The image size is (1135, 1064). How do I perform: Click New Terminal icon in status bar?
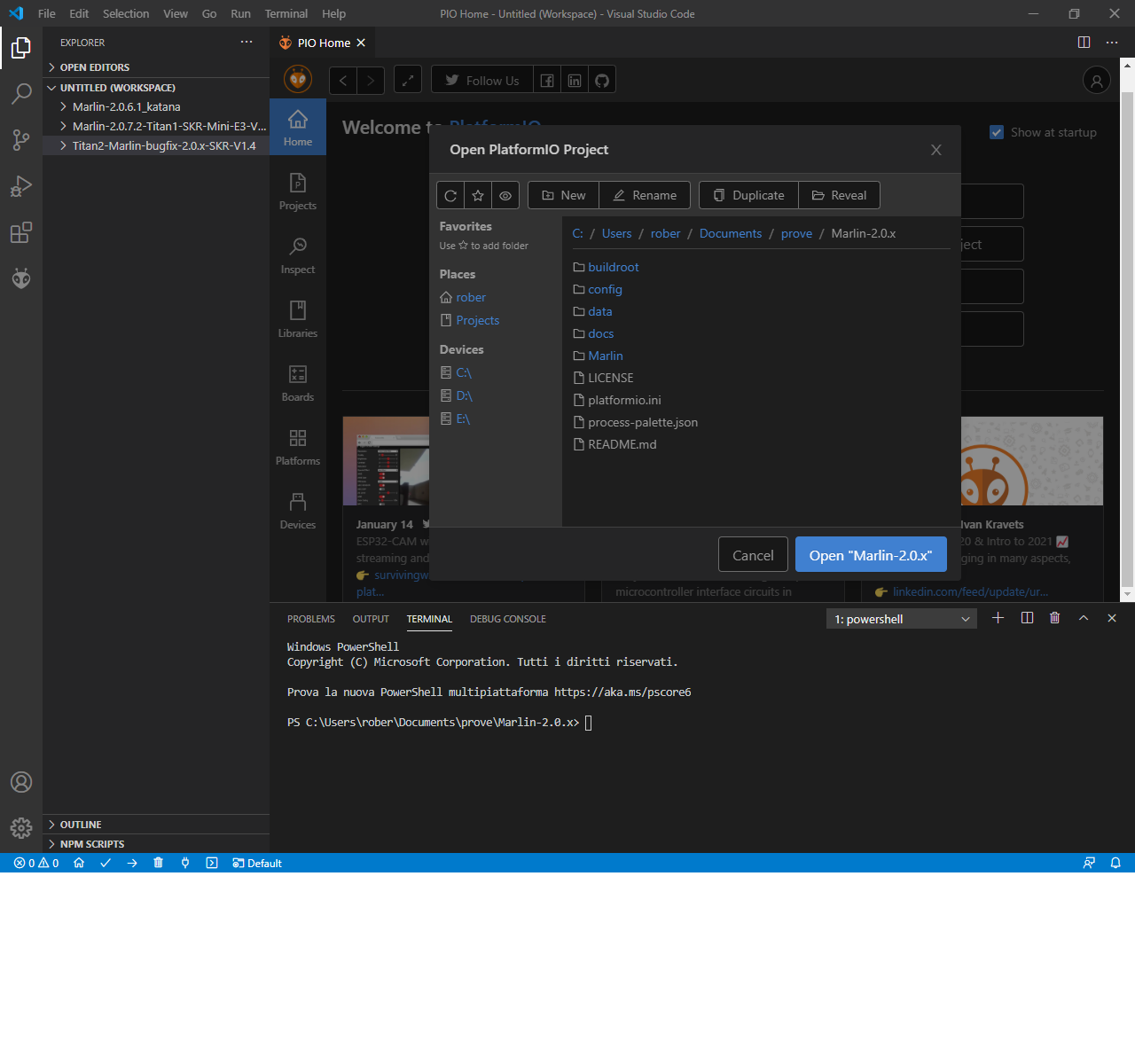[212, 863]
